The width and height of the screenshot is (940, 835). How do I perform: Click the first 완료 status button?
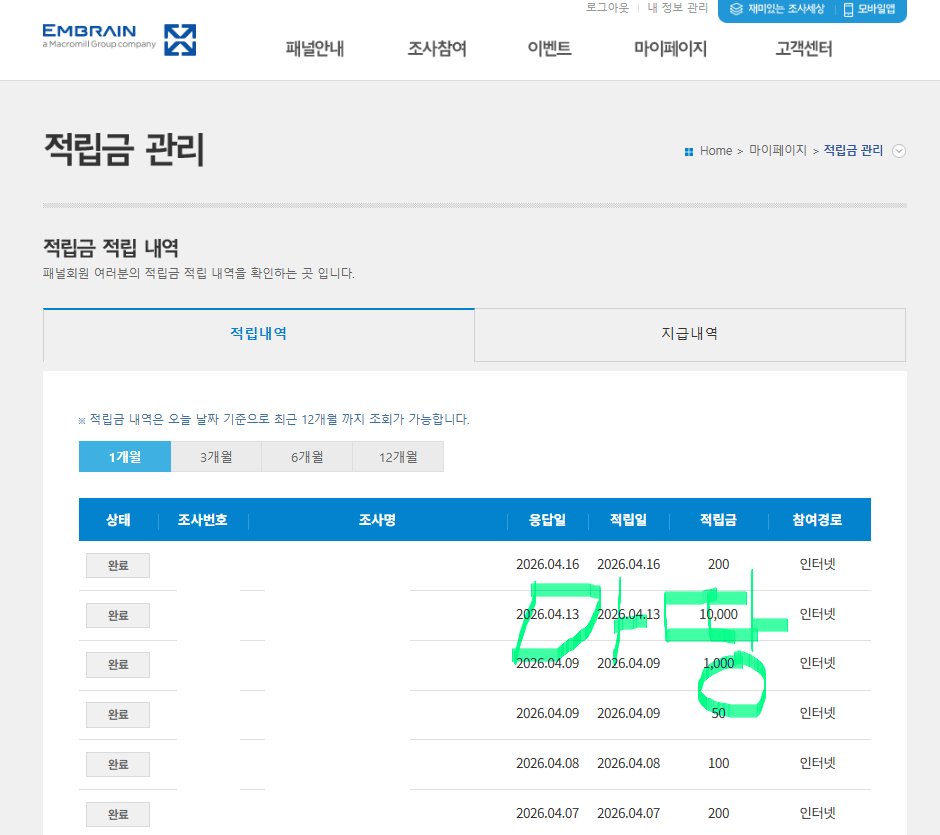click(117, 564)
